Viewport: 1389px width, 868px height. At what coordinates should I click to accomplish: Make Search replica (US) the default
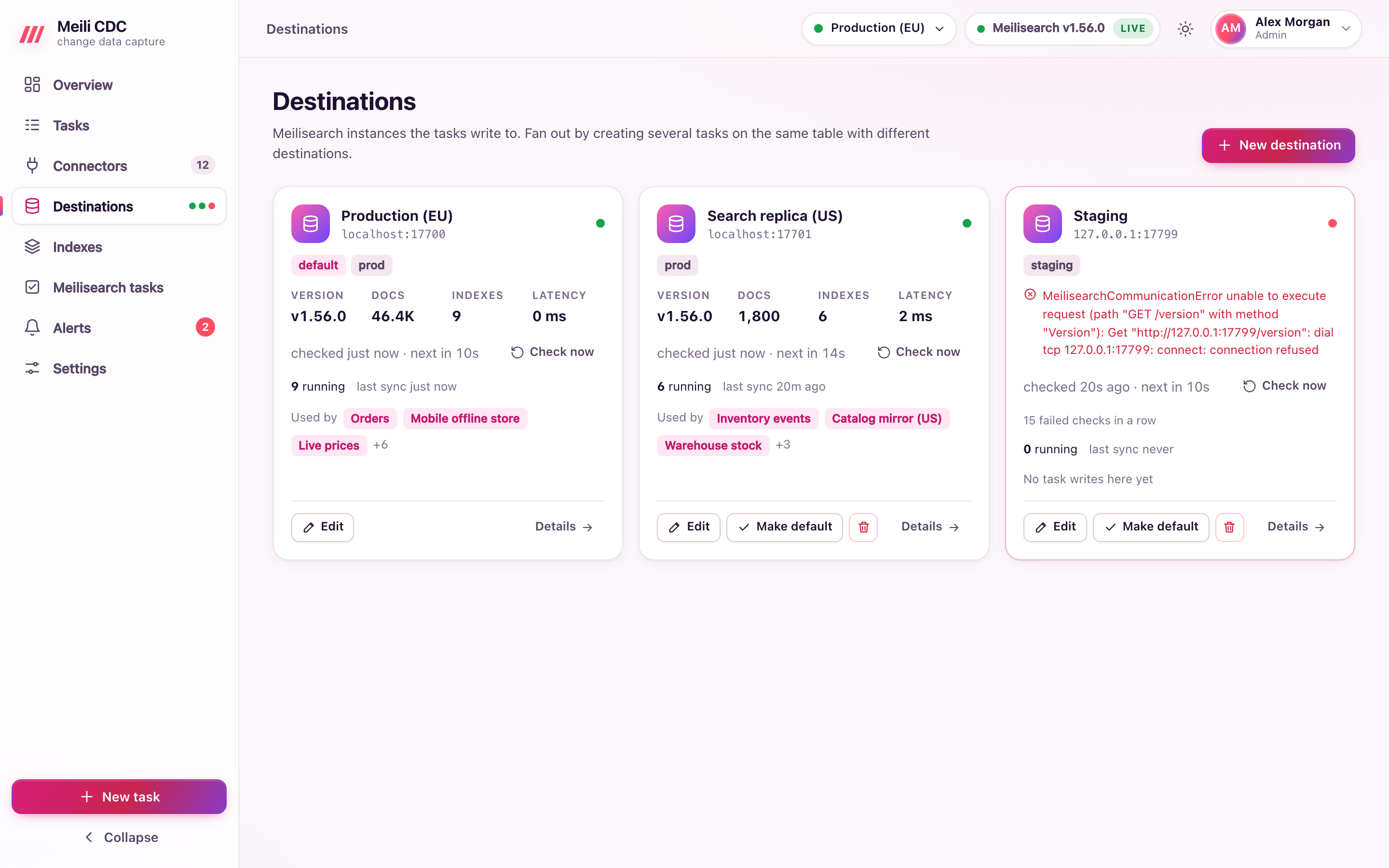(x=785, y=527)
